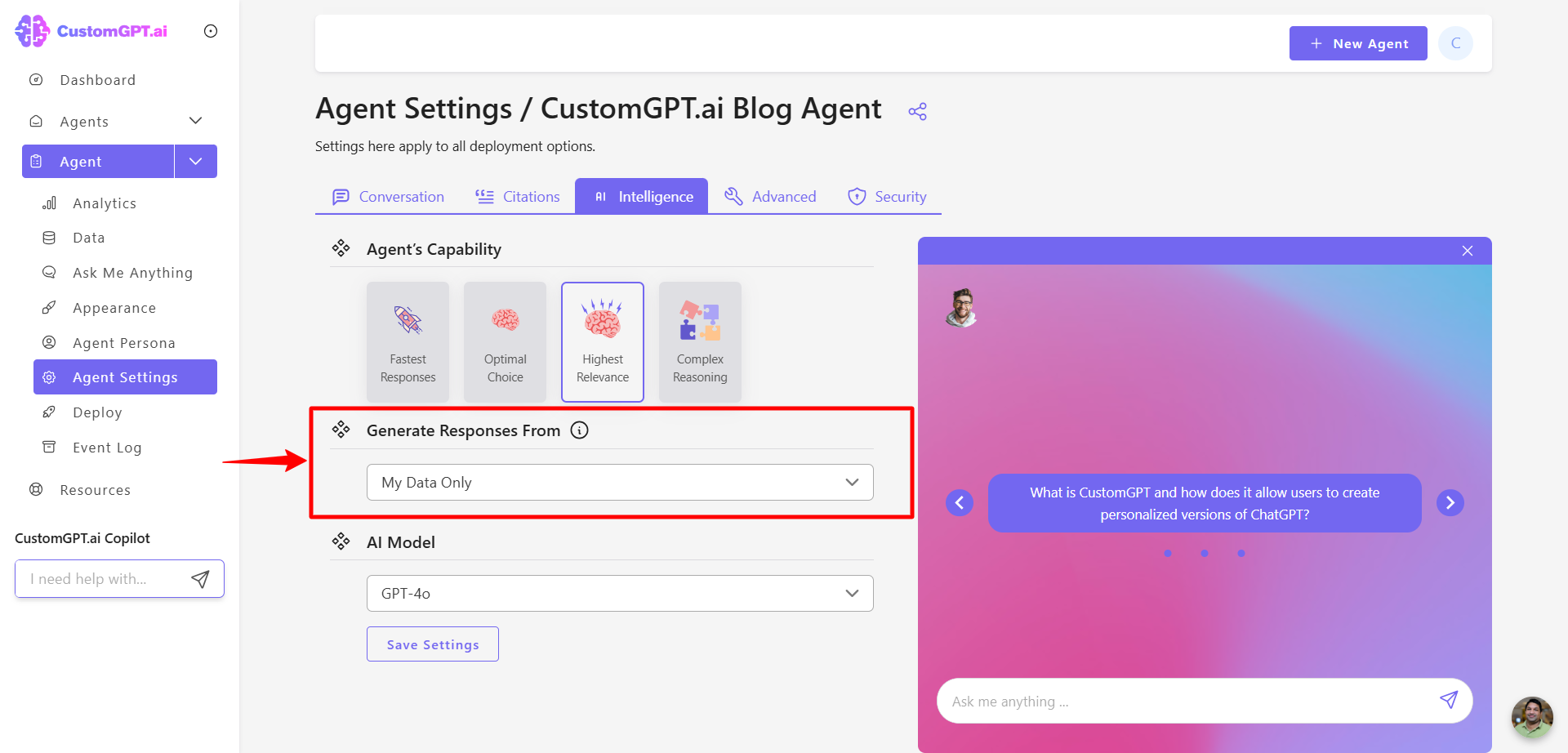Open Agent Persona page
Image resolution: width=1568 pixels, height=753 pixels.
pyautogui.click(x=124, y=343)
